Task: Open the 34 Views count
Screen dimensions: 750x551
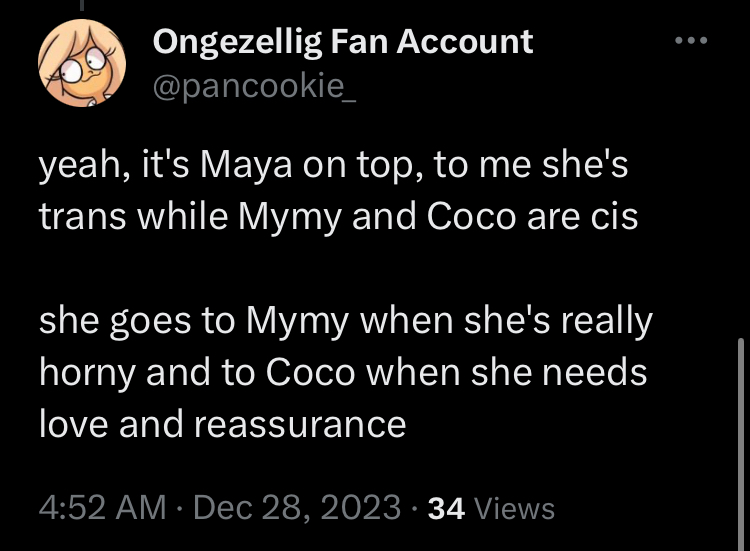Action: [490, 508]
